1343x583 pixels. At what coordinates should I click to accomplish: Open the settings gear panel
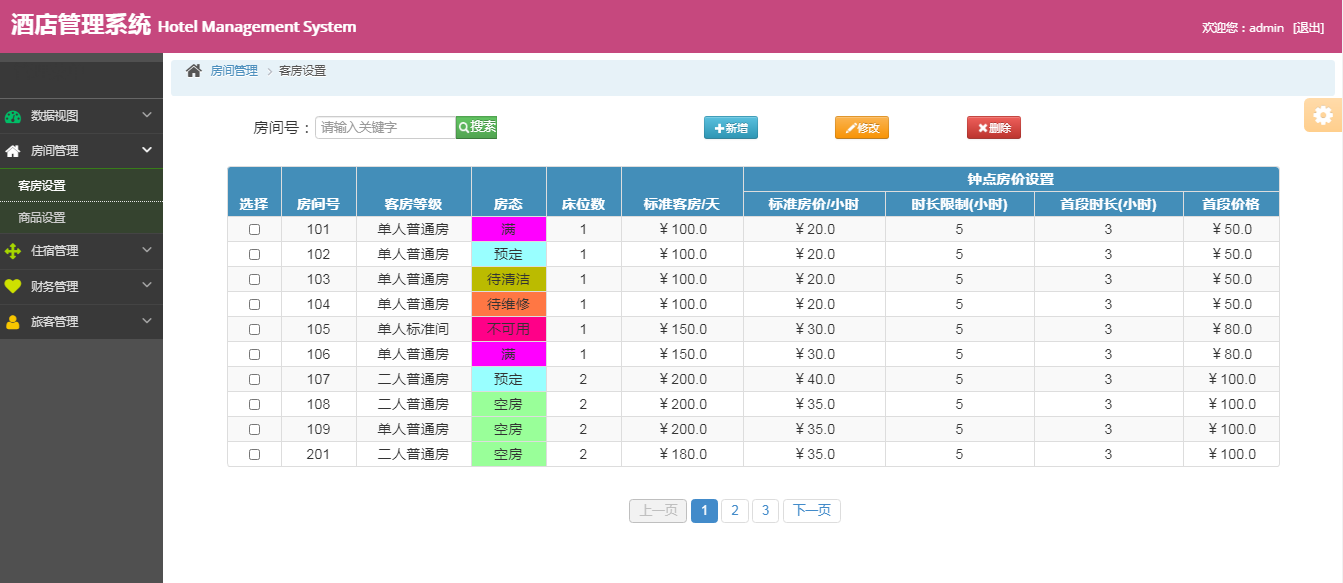1323,115
